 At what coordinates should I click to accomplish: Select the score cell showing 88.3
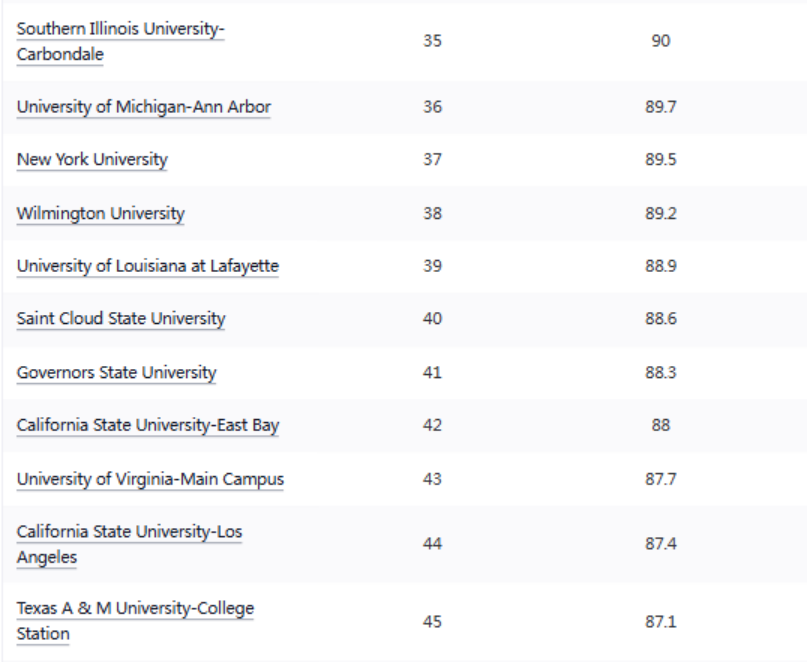click(659, 372)
